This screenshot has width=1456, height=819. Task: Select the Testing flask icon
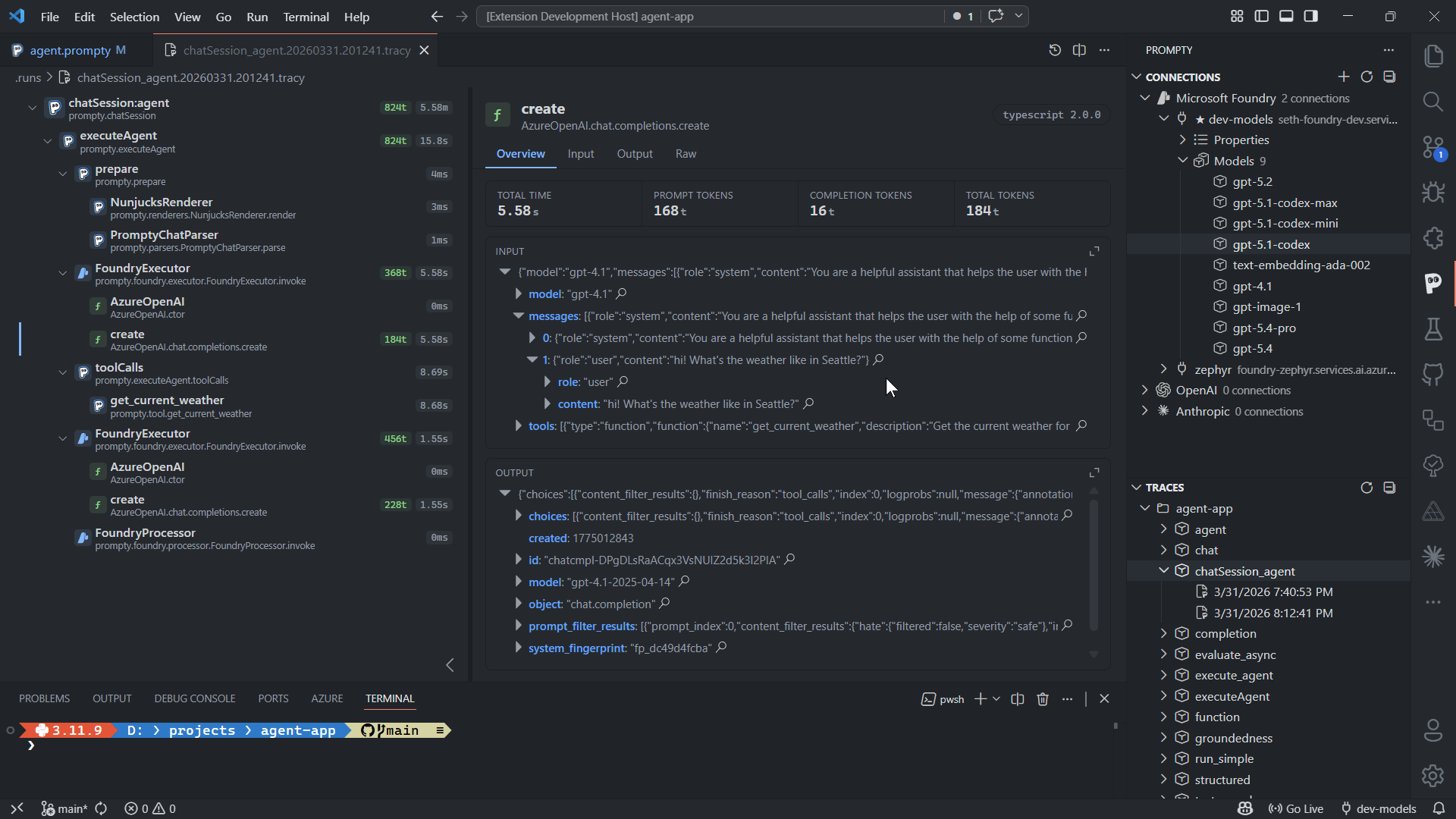coord(1433,329)
